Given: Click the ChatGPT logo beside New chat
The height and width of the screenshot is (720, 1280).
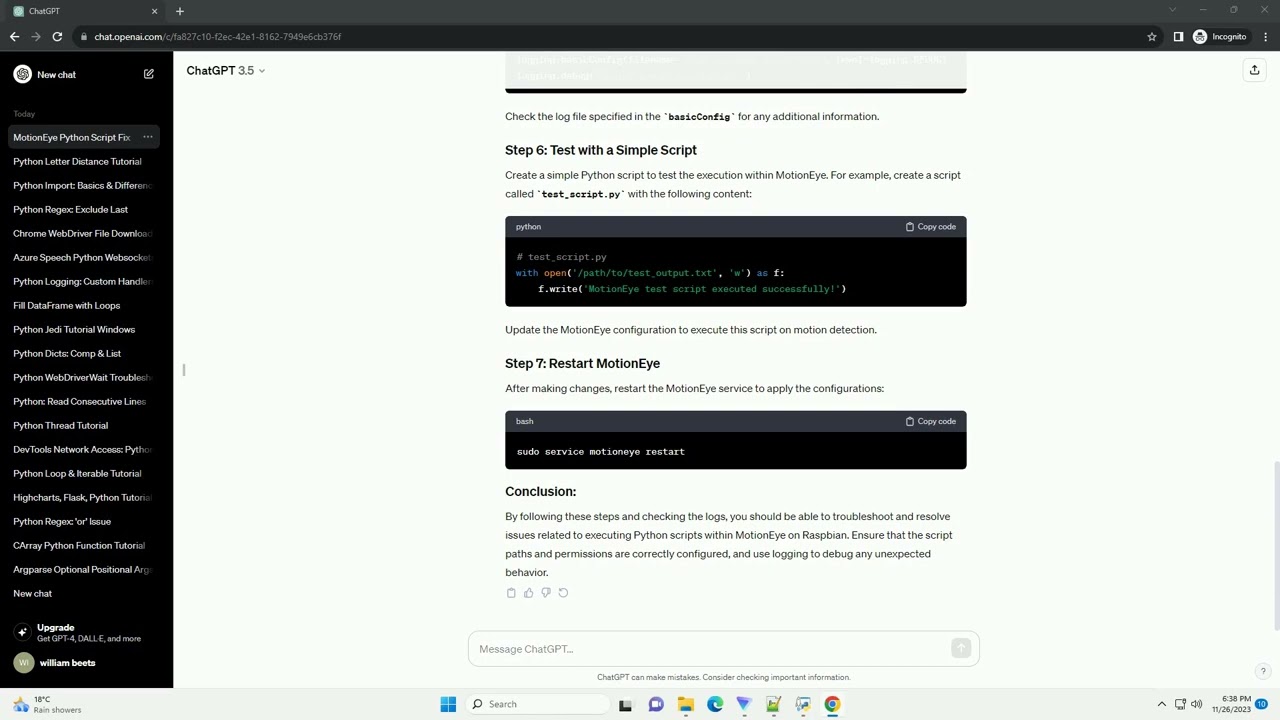Looking at the screenshot, I should pyautogui.click(x=23, y=74).
